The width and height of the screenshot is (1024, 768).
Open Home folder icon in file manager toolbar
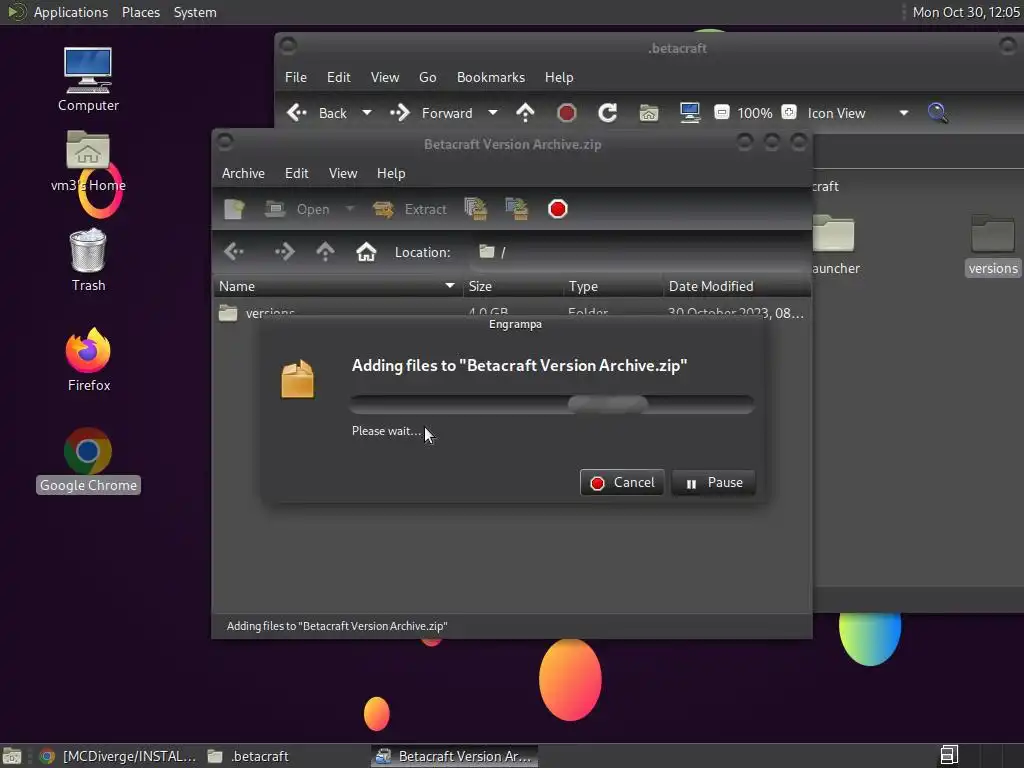(648, 113)
